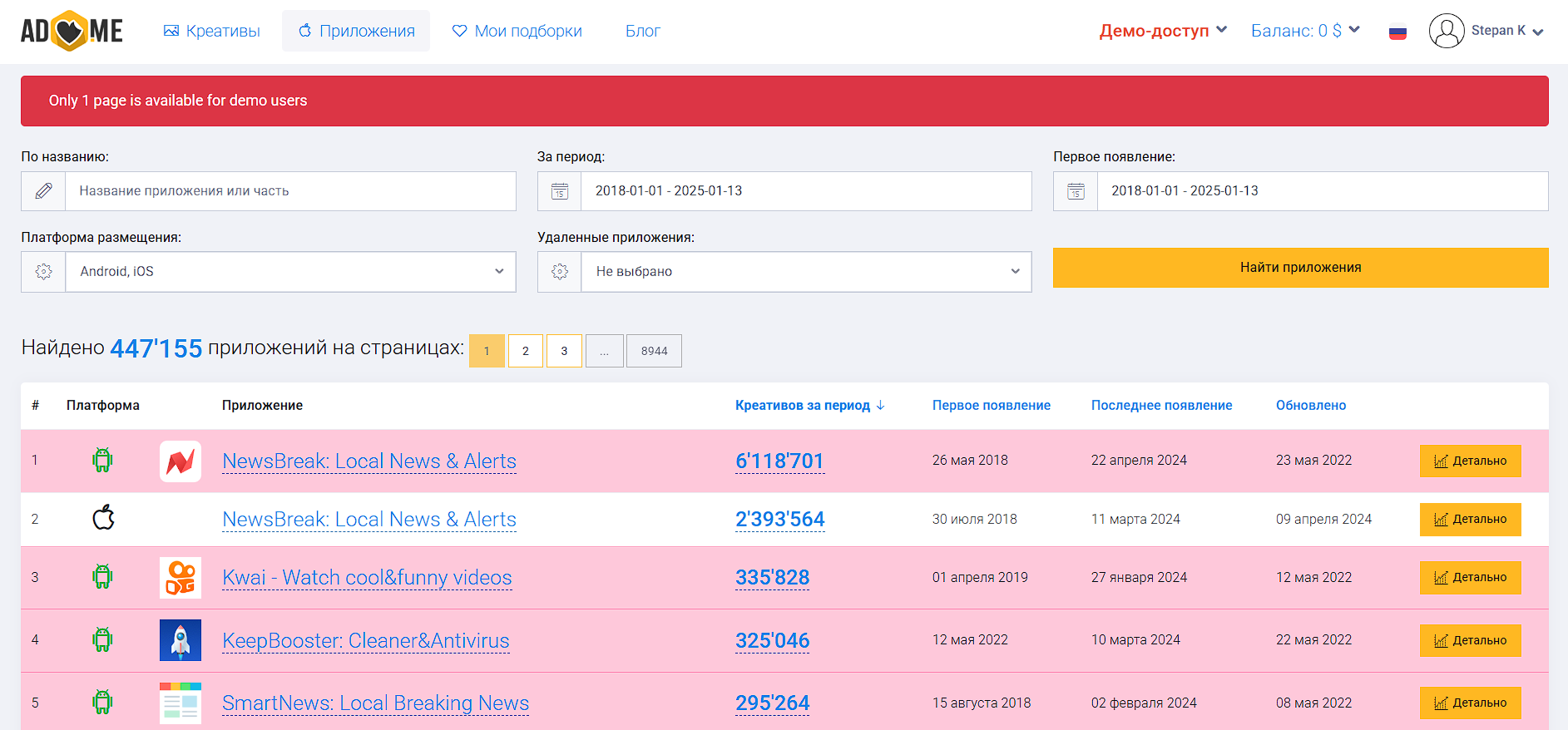Screen dimensions: 1568x730
Task: Click the calendar icon under Первое появление
Action: coord(1076,191)
